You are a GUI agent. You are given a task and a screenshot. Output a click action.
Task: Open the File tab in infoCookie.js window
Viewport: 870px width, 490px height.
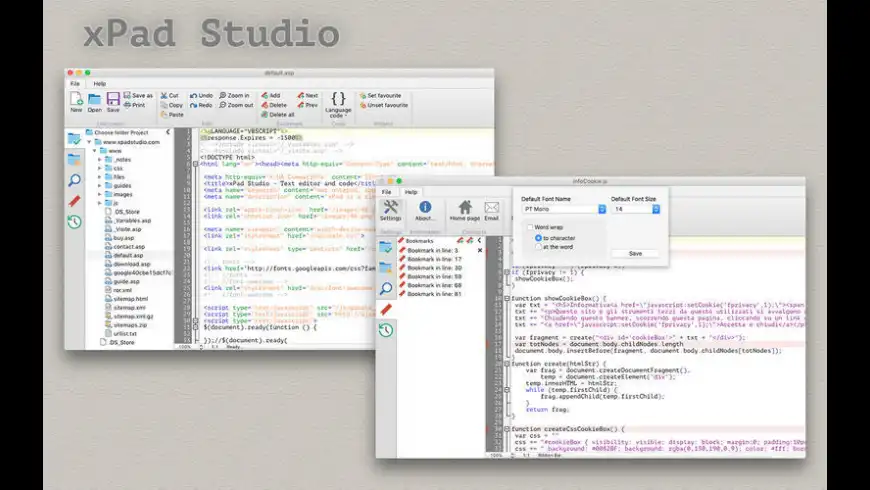[386, 192]
